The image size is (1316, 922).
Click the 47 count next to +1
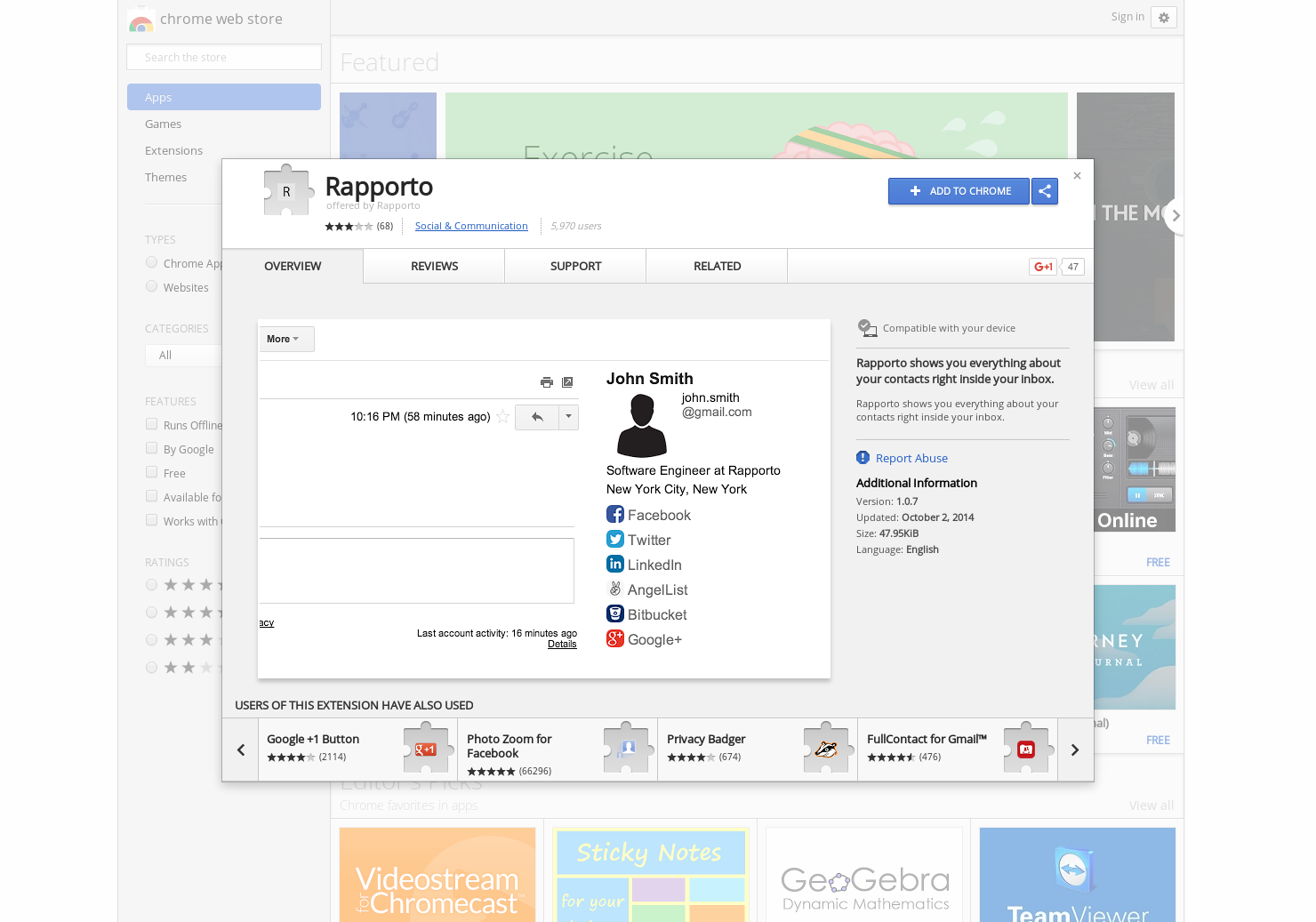pyautogui.click(x=1073, y=267)
